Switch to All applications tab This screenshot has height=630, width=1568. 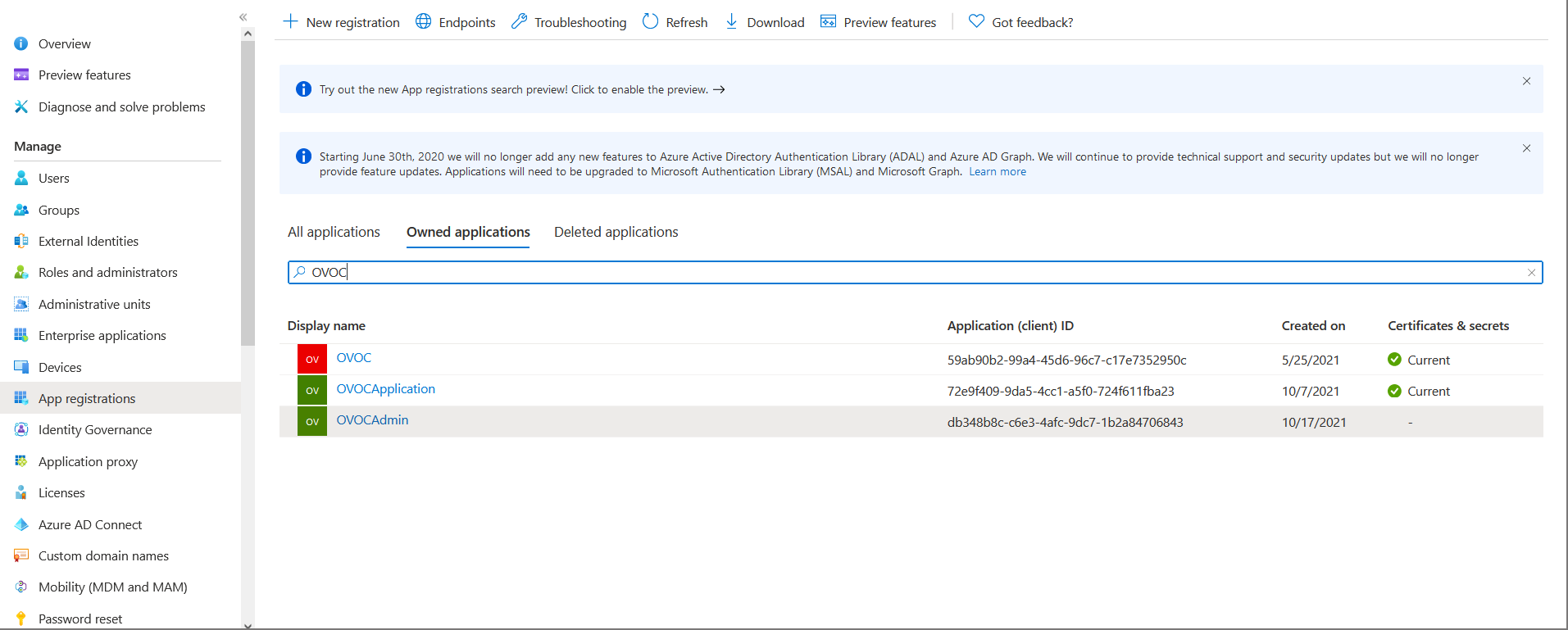click(x=334, y=232)
